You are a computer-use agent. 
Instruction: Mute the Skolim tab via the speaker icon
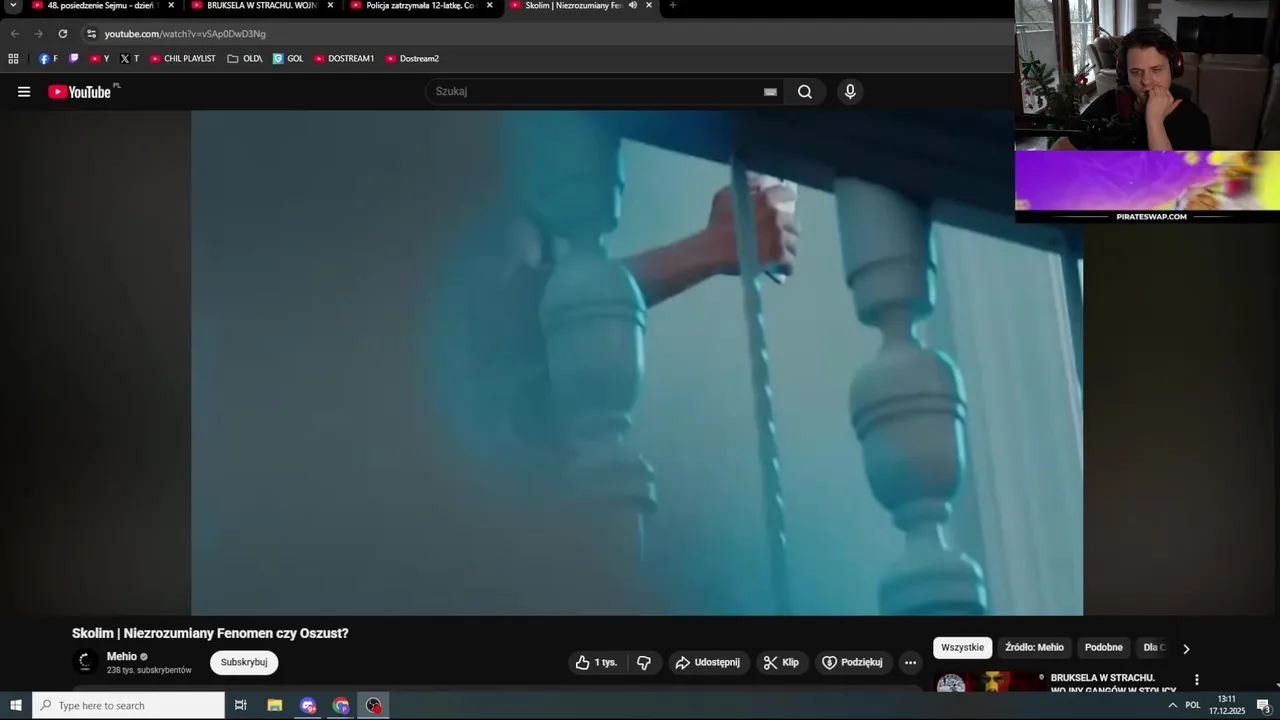633,6
